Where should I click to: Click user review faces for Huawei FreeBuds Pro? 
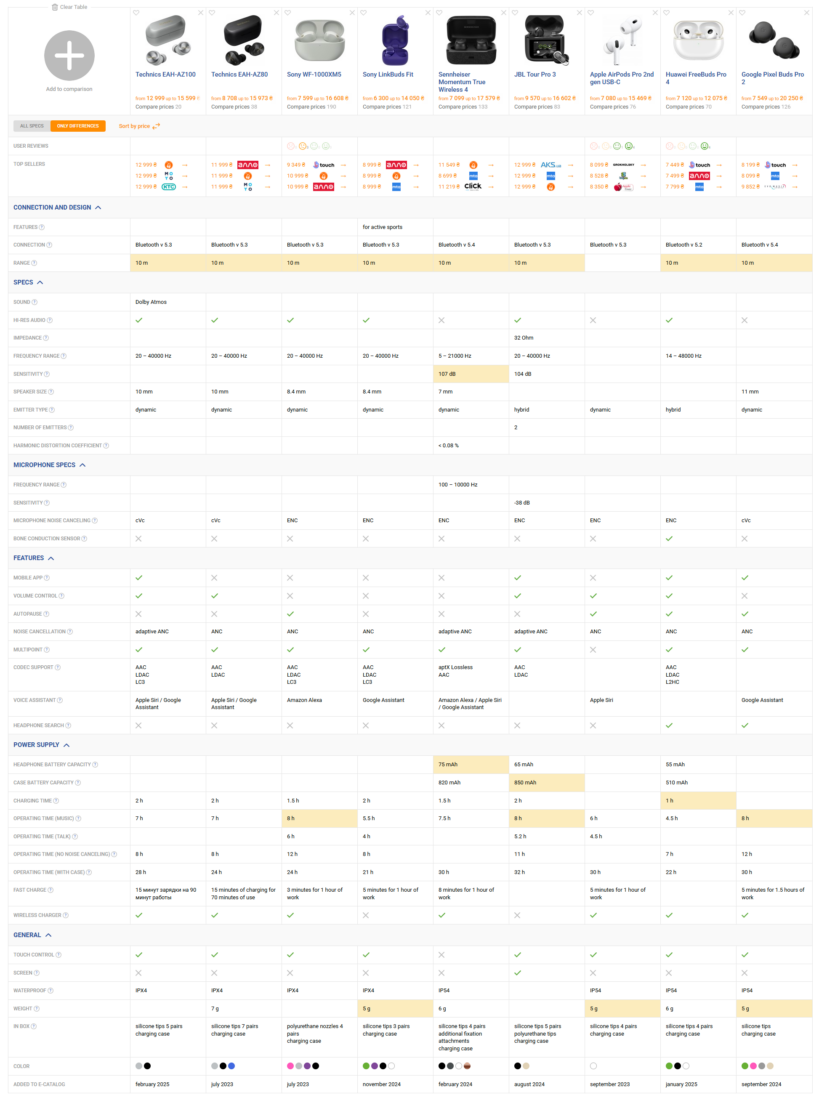click(688, 146)
